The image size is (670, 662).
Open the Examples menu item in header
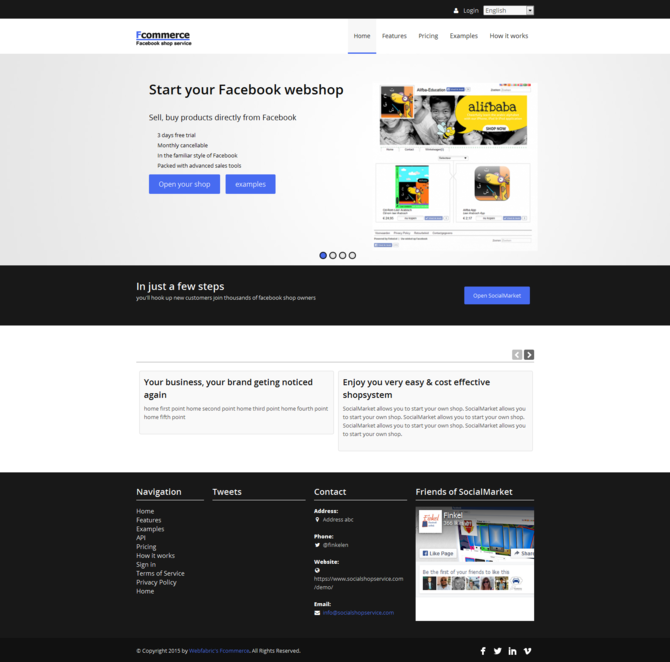pyautogui.click(x=464, y=36)
